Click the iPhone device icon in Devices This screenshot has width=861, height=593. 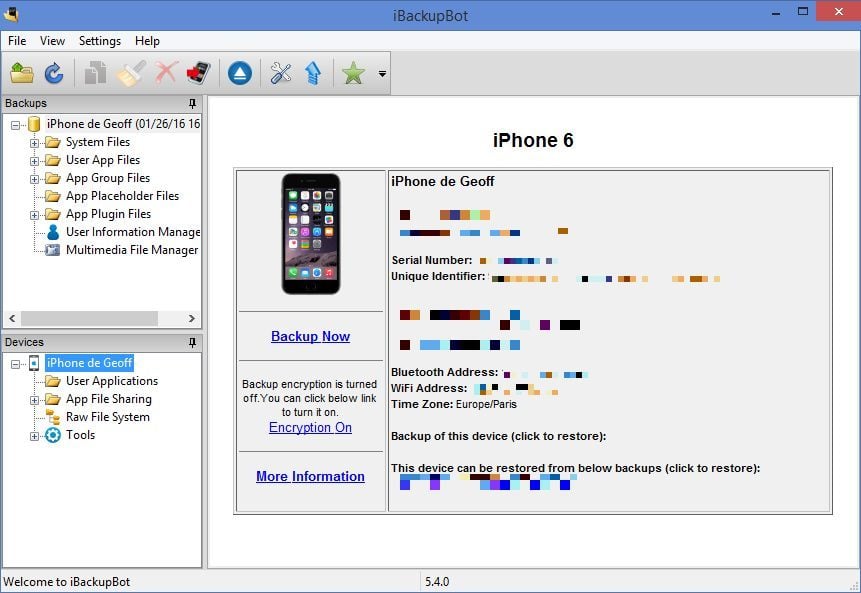(x=34, y=363)
